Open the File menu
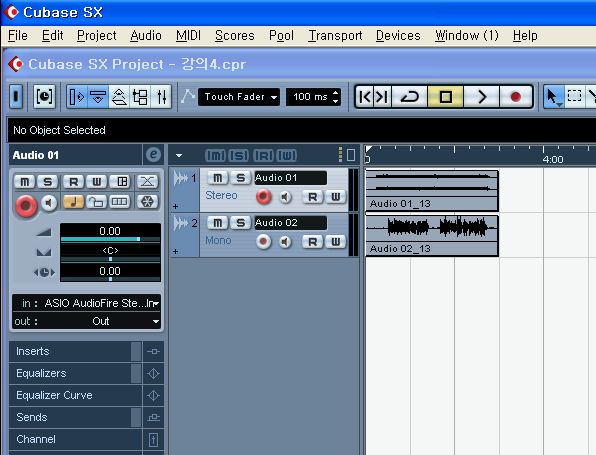Viewport: 596px width, 455px height. pos(17,36)
